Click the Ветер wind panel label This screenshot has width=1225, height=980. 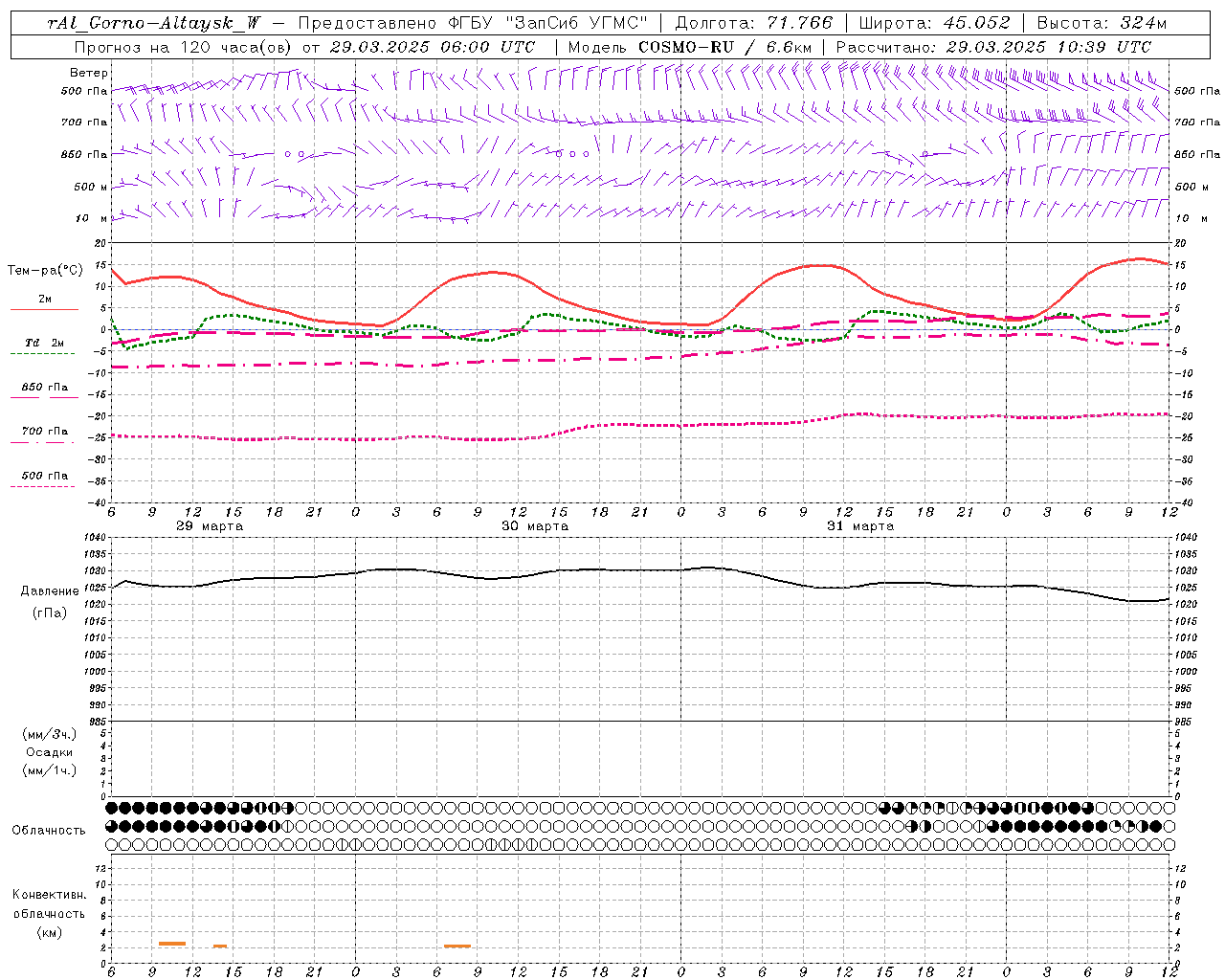click(89, 73)
